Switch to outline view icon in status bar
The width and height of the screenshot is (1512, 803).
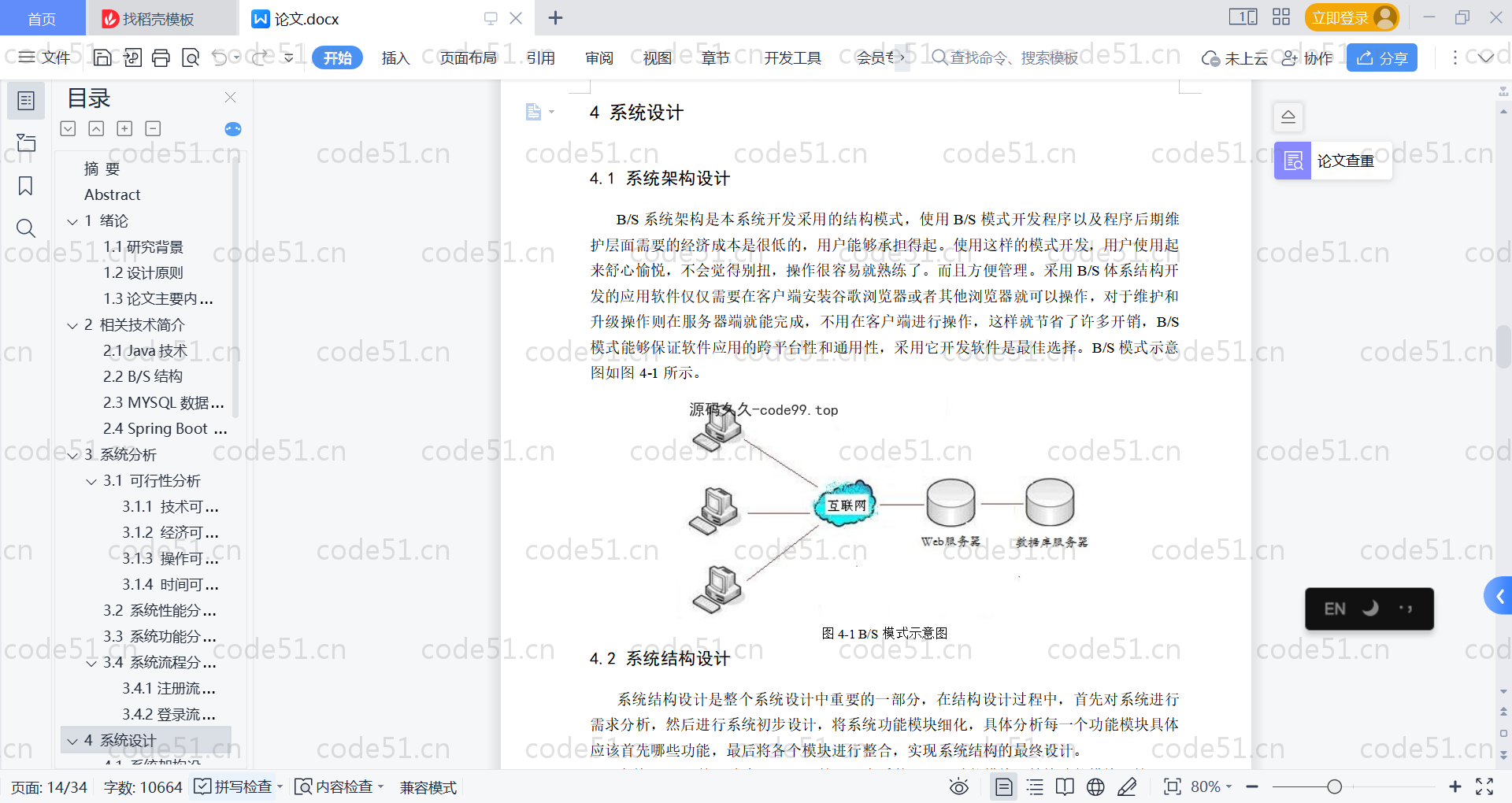pos(1035,786)
